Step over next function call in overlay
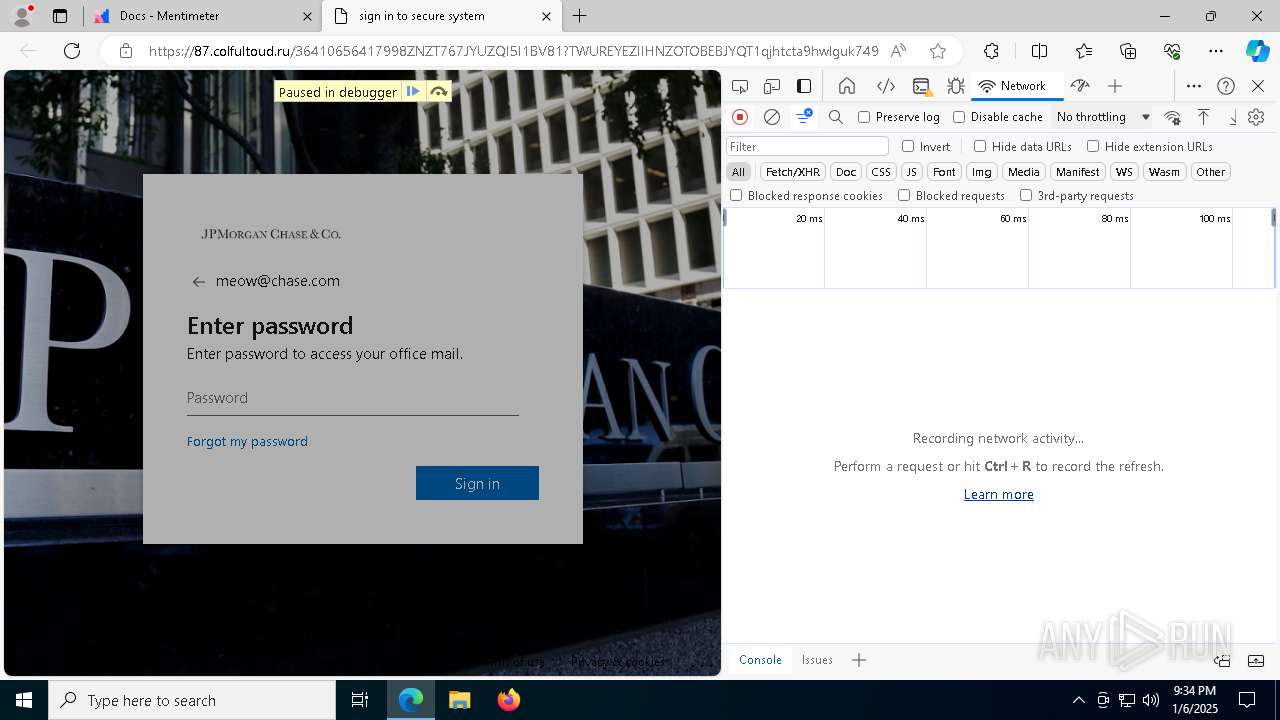Image resolution: width=1280 pixels, height=720 pixels. tap(438, 92)
